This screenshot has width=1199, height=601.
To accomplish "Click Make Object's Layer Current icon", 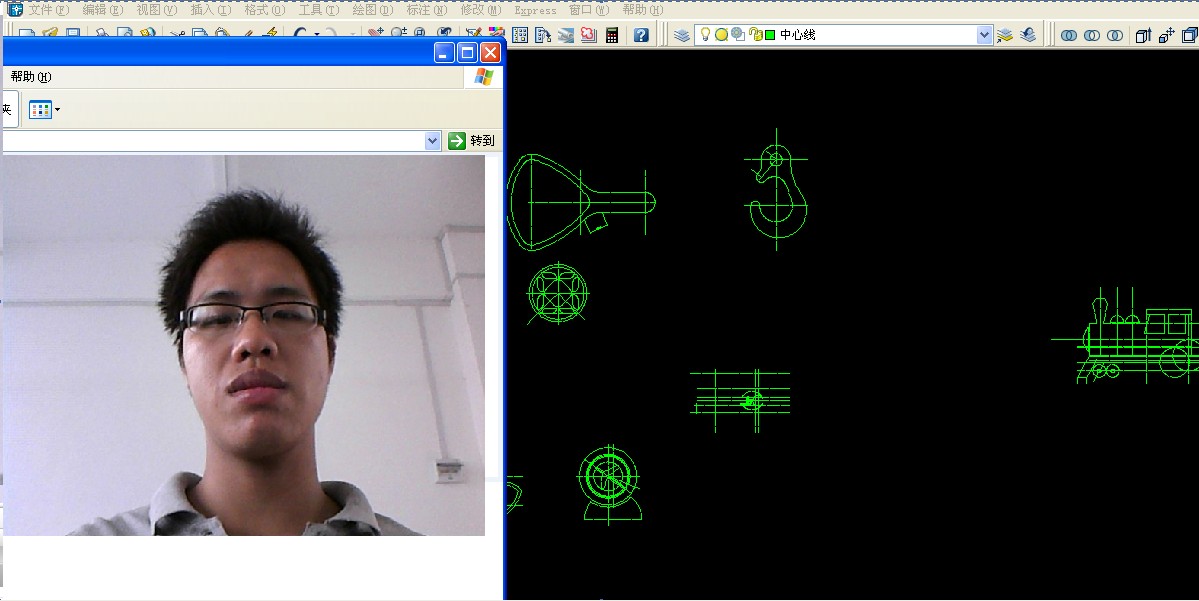I will pyautogui.click(x=1005, y=35).
